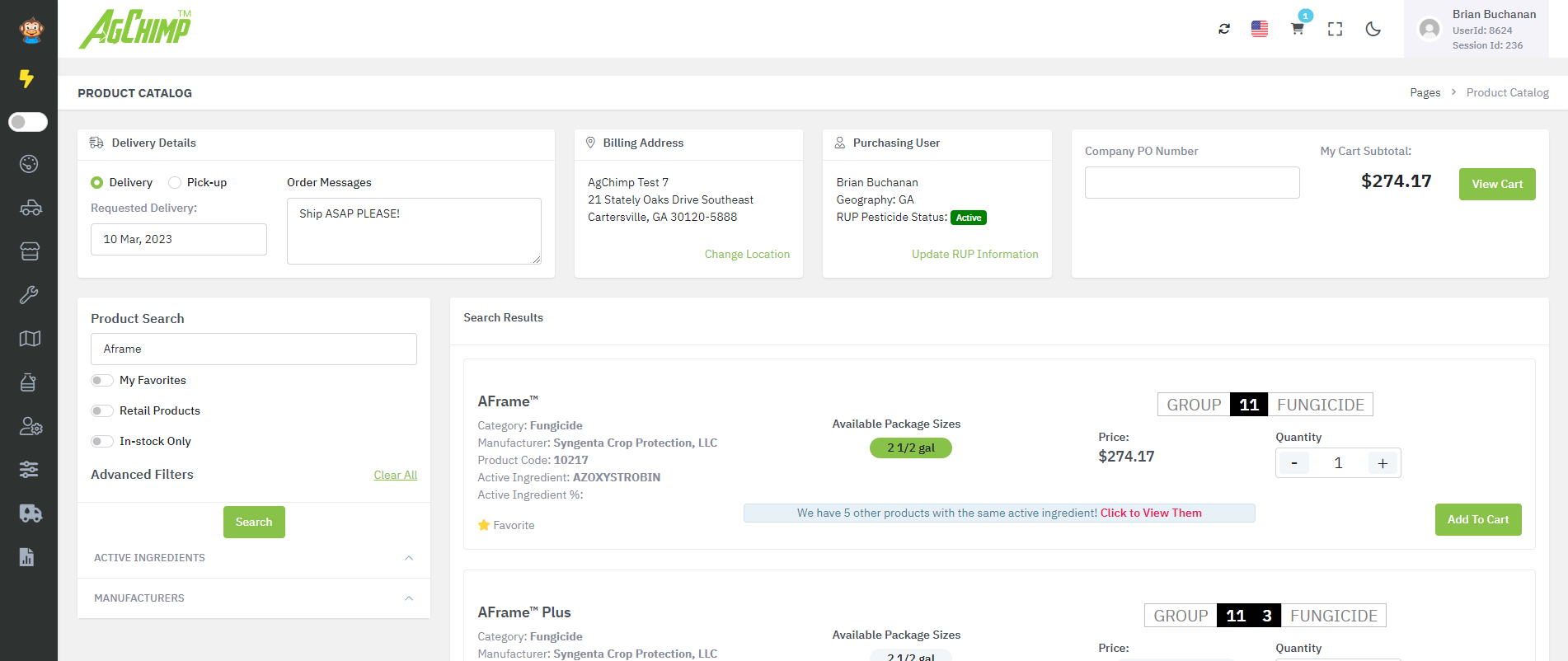This screenshot has width=1568, height=661.
Task: Click the green View Cart button
Action: pyautogui.click(x=1496, y=184)
